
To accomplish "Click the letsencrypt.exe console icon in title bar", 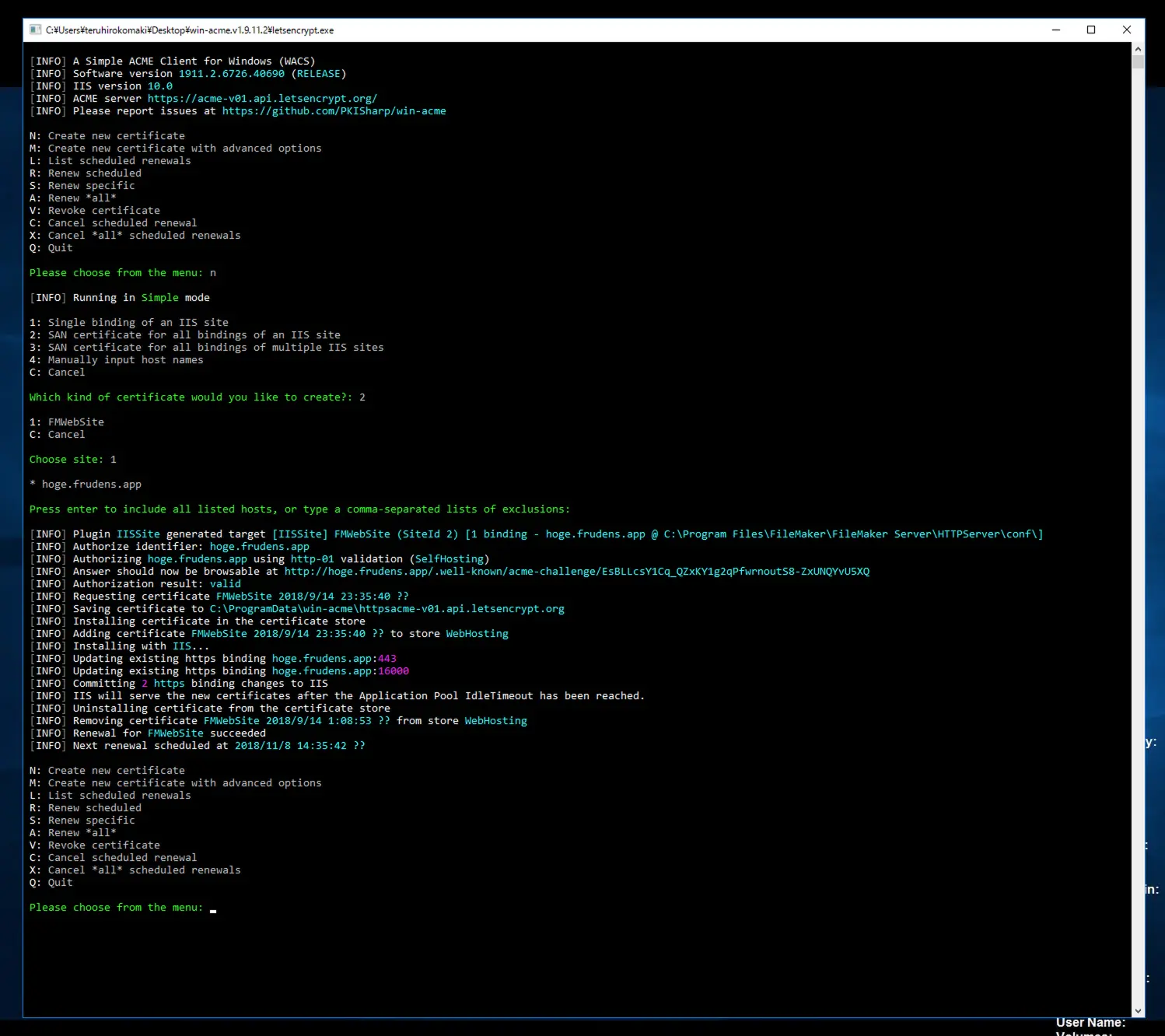I will 35,30.
